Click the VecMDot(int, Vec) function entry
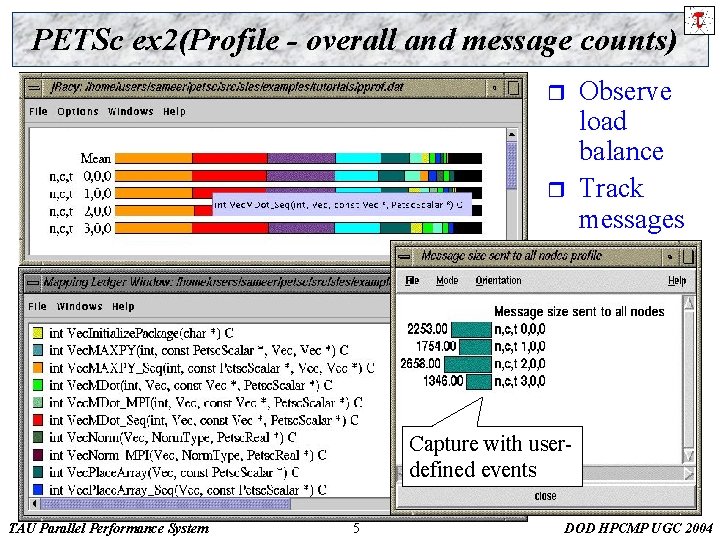This screenshot has width=720, height=540. (191, 385)
